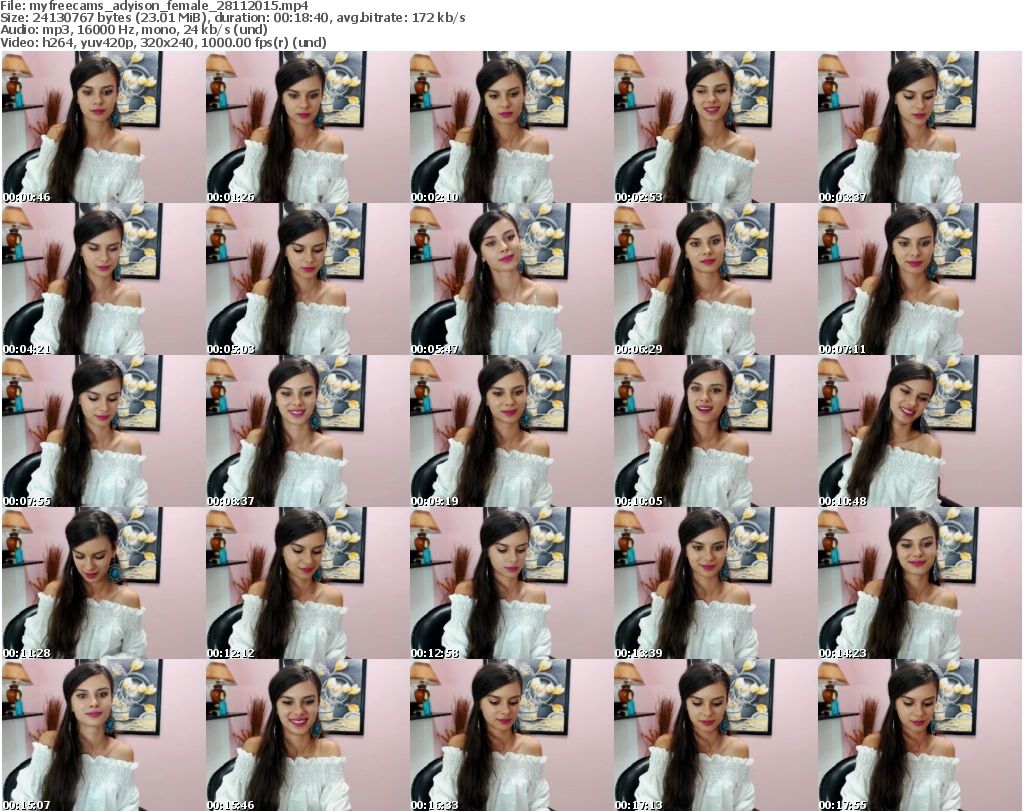Click the 00:10:48 thumbnail

coord(920,432)
